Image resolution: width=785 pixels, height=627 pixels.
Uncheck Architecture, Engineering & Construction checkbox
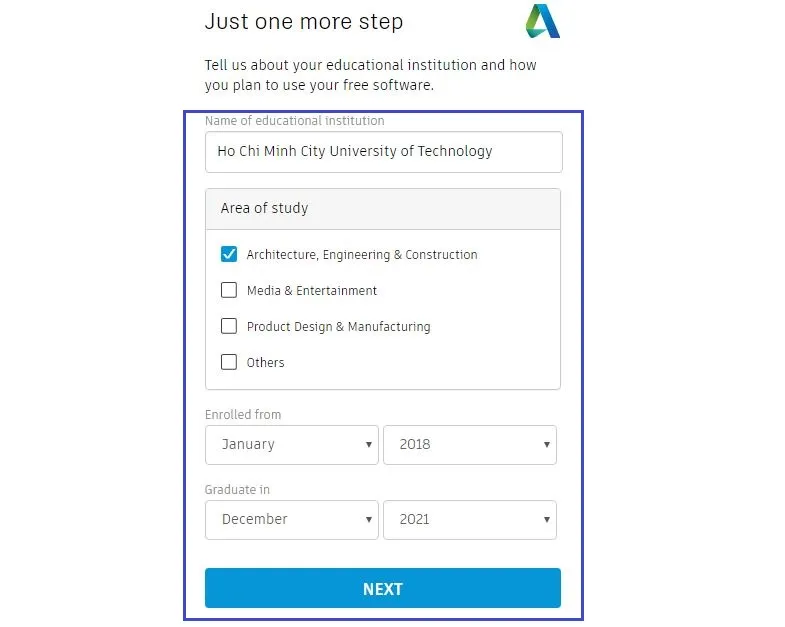pos(229,254)
